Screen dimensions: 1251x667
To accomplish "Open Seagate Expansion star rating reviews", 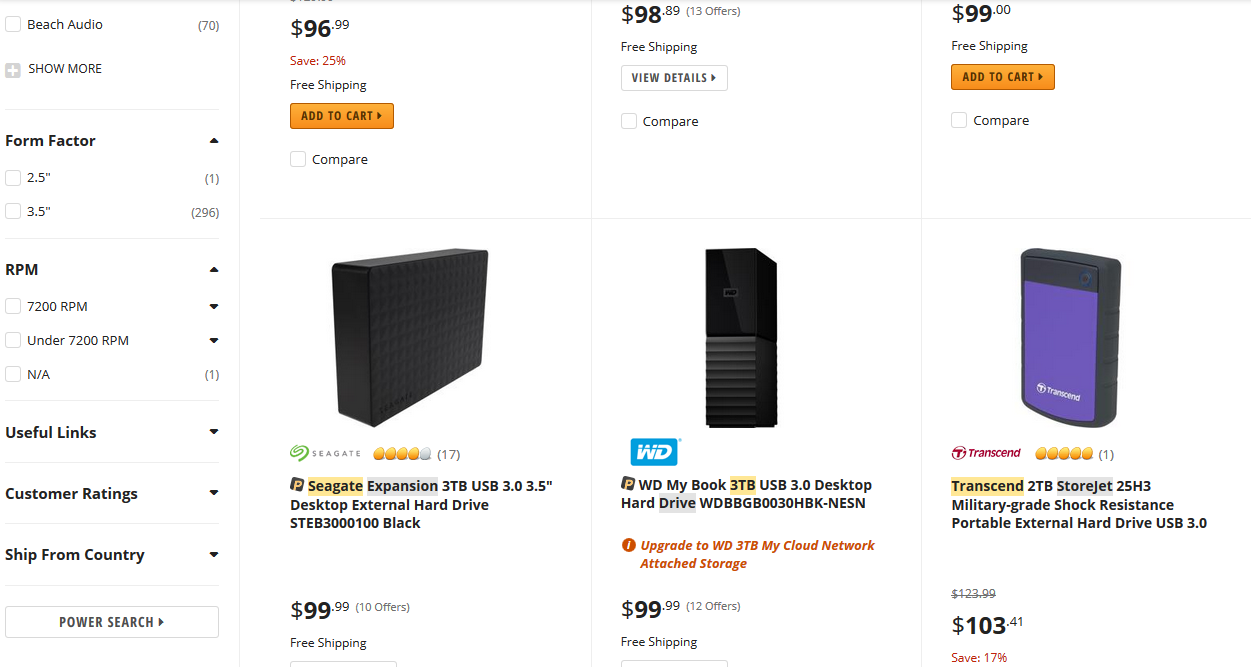I will (x=402, y=454).
